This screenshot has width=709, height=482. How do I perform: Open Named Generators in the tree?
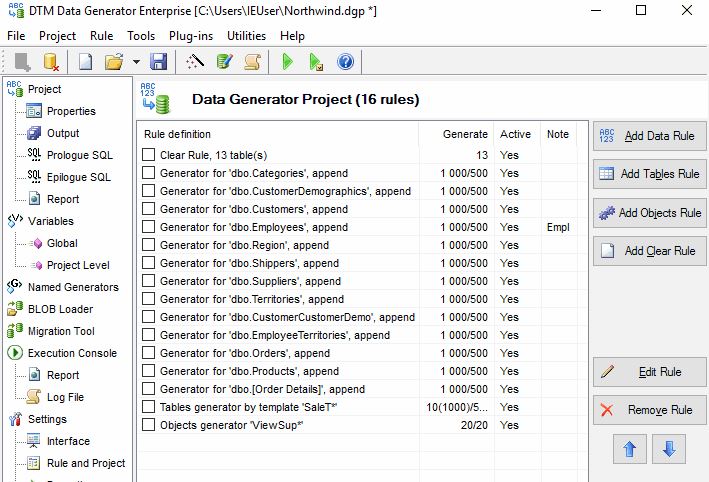73,287
